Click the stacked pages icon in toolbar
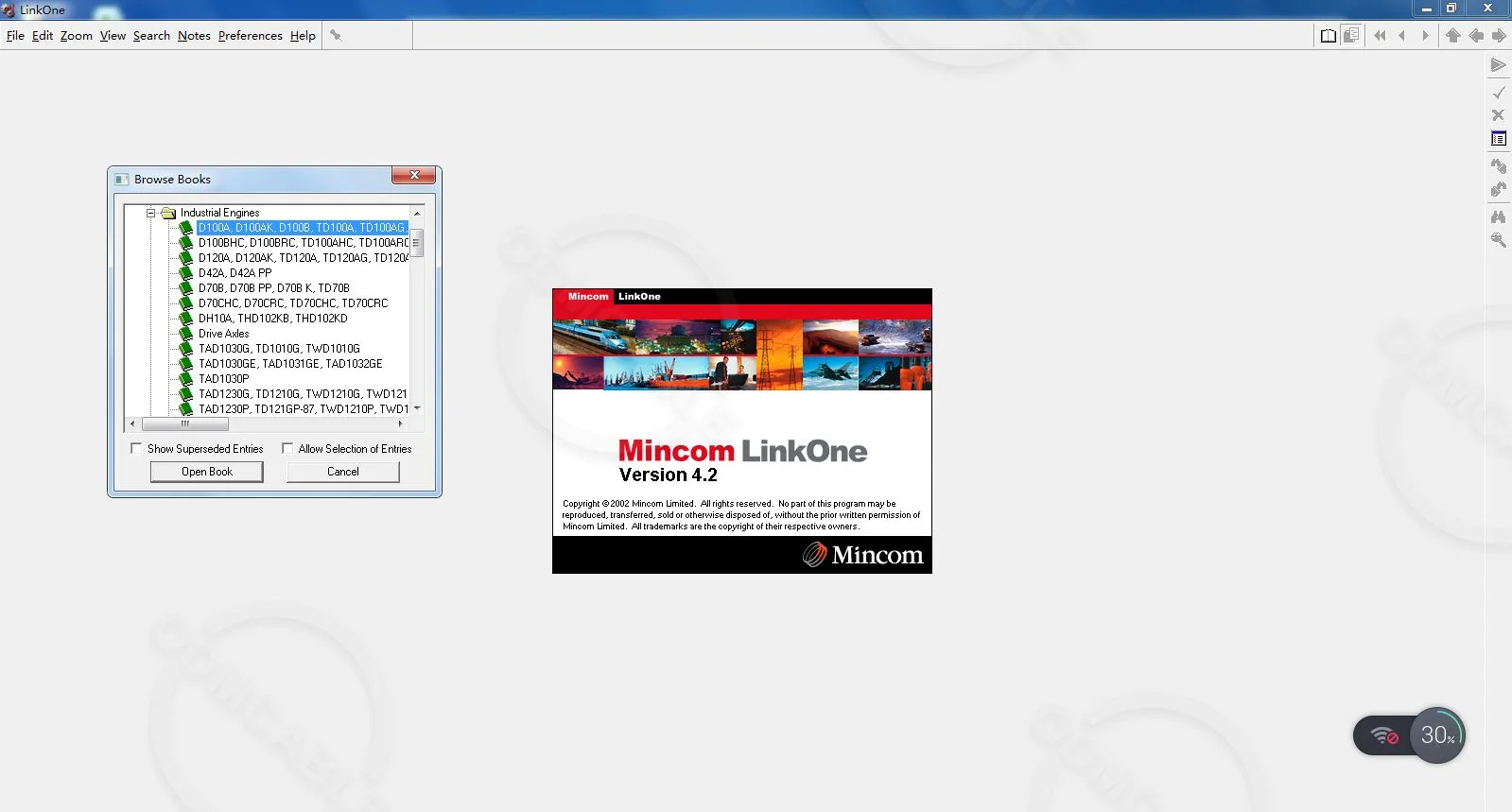The image size is (1512, 812). click(1351, 35)
